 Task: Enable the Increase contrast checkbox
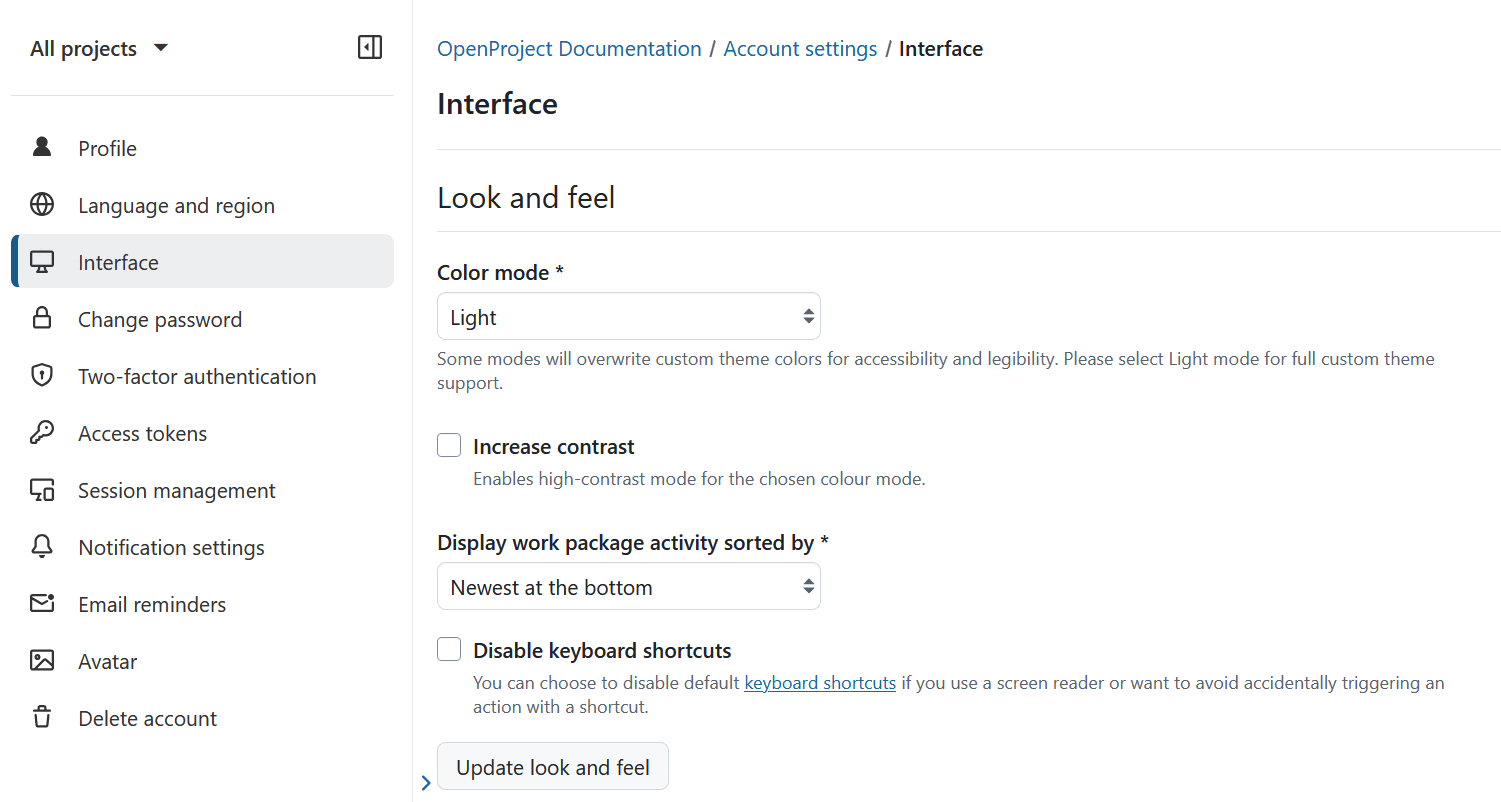point(449,446)
